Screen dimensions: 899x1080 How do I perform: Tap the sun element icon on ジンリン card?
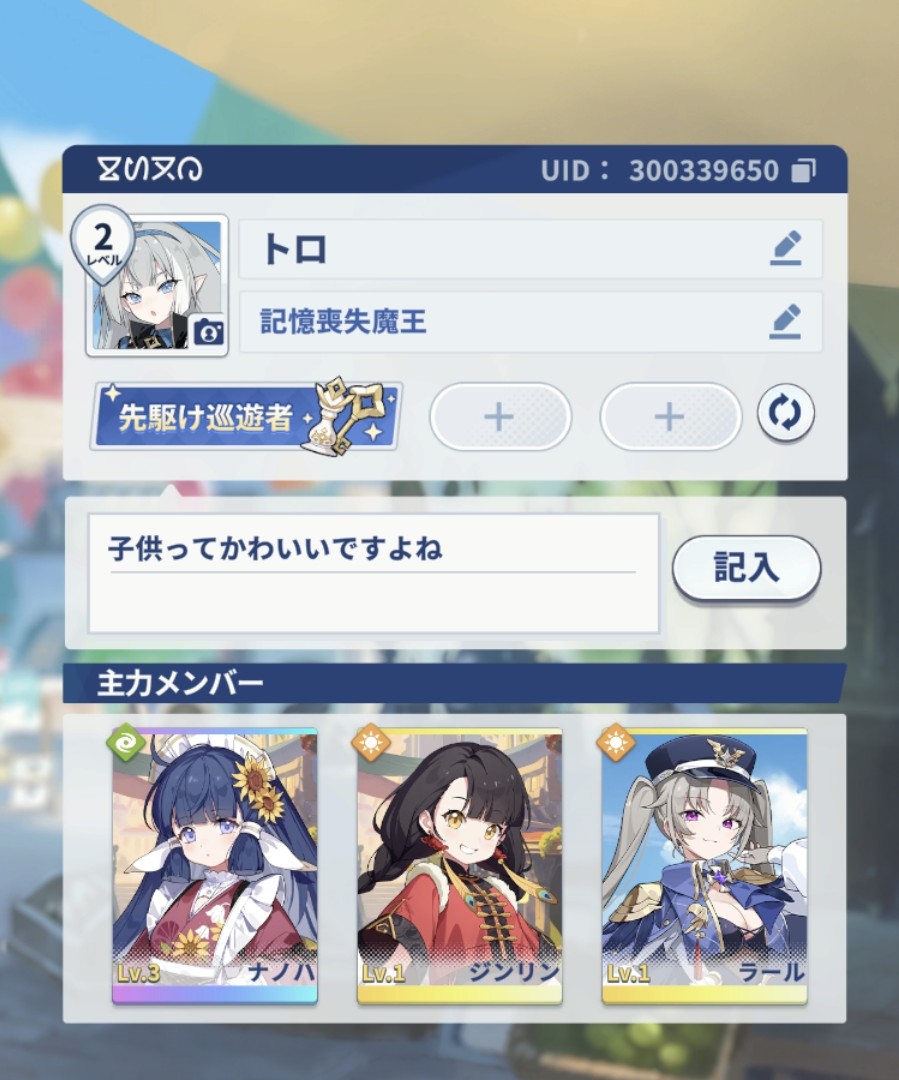(x=371, y=742)
